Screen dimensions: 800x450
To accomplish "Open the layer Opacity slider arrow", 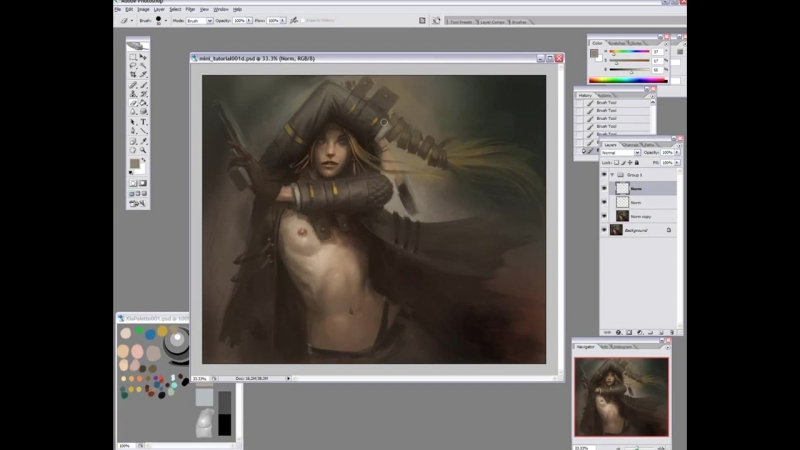I will [x=677, y=152].
